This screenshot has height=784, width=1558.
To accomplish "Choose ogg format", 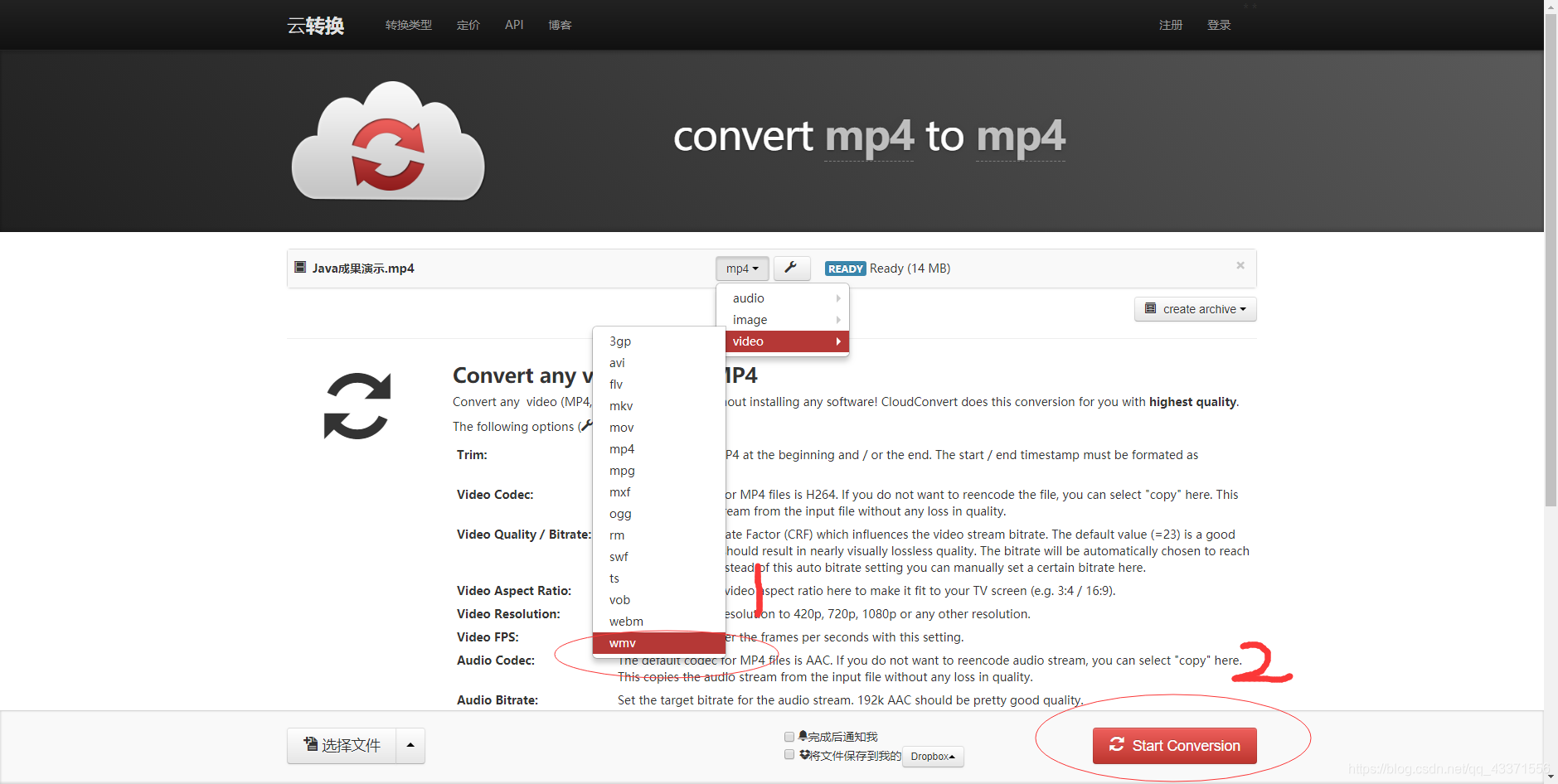I will pos(659,514).
